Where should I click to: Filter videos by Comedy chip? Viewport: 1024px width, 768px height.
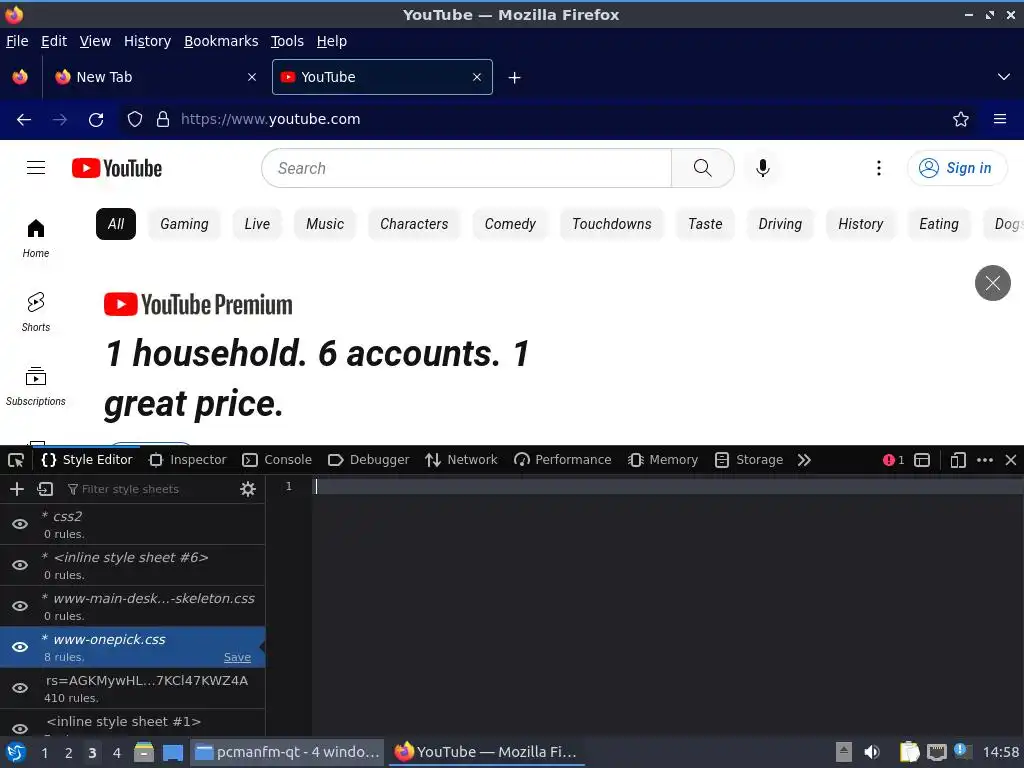tap(510, 224)
